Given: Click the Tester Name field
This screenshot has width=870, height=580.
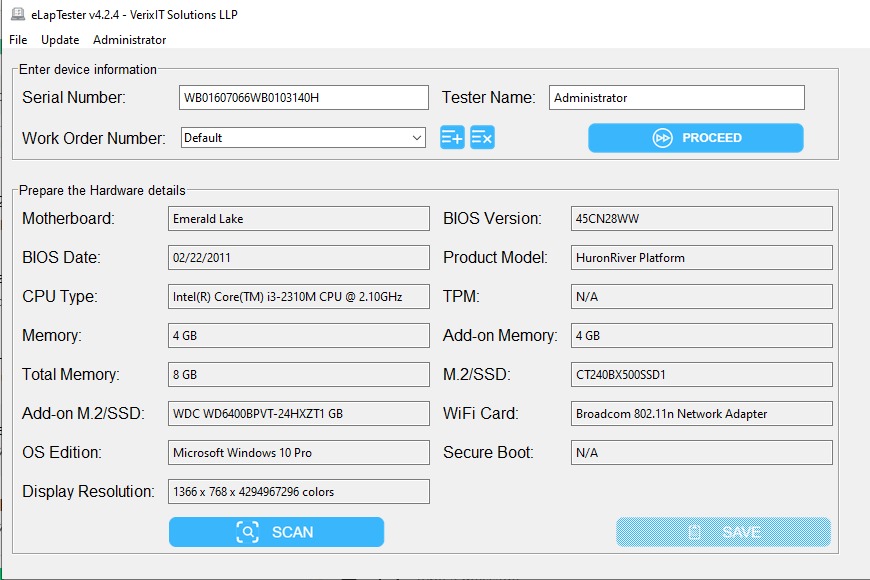Looking at the screenshot, I should point(675,97).
